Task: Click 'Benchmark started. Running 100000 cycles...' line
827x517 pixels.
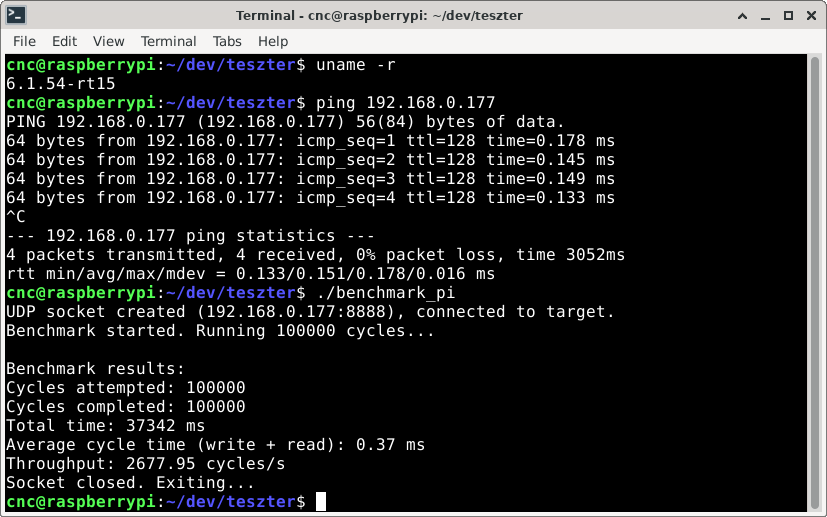Action: [x=220, y=330]
